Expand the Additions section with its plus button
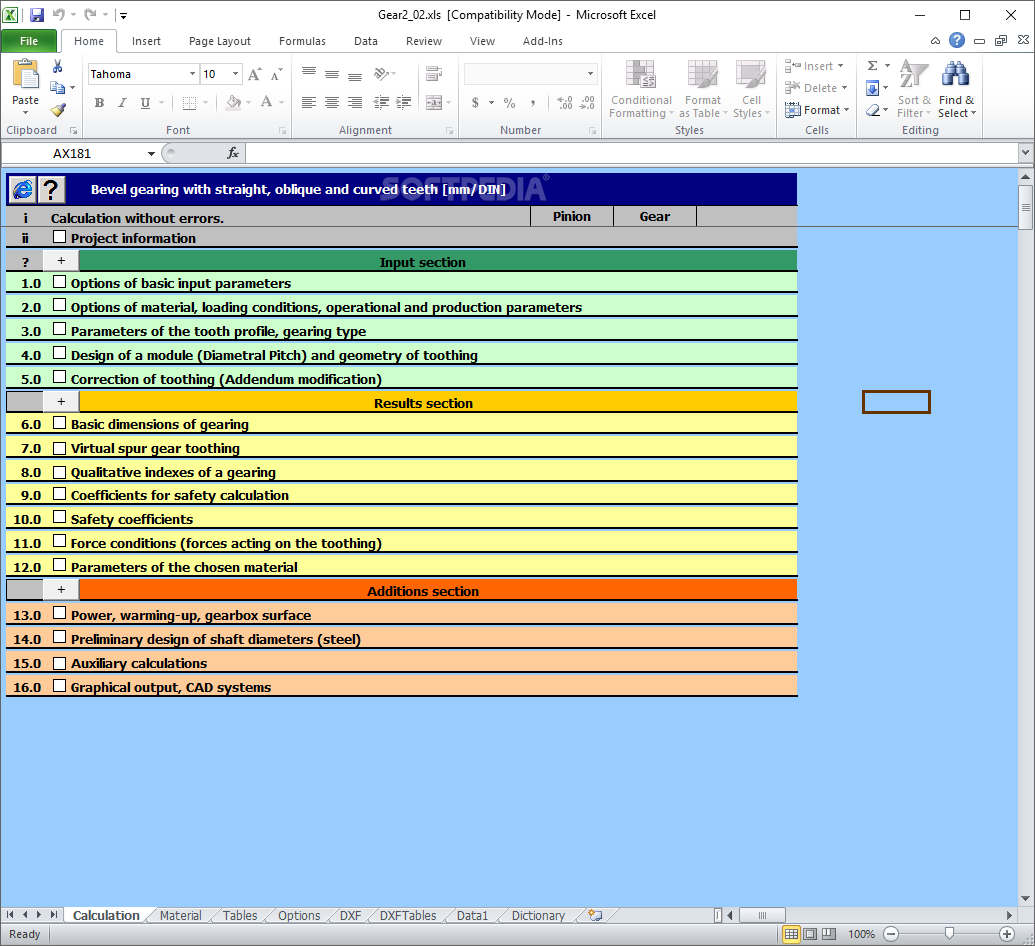Screen dimensions: 1035x946 coord(61,590)
